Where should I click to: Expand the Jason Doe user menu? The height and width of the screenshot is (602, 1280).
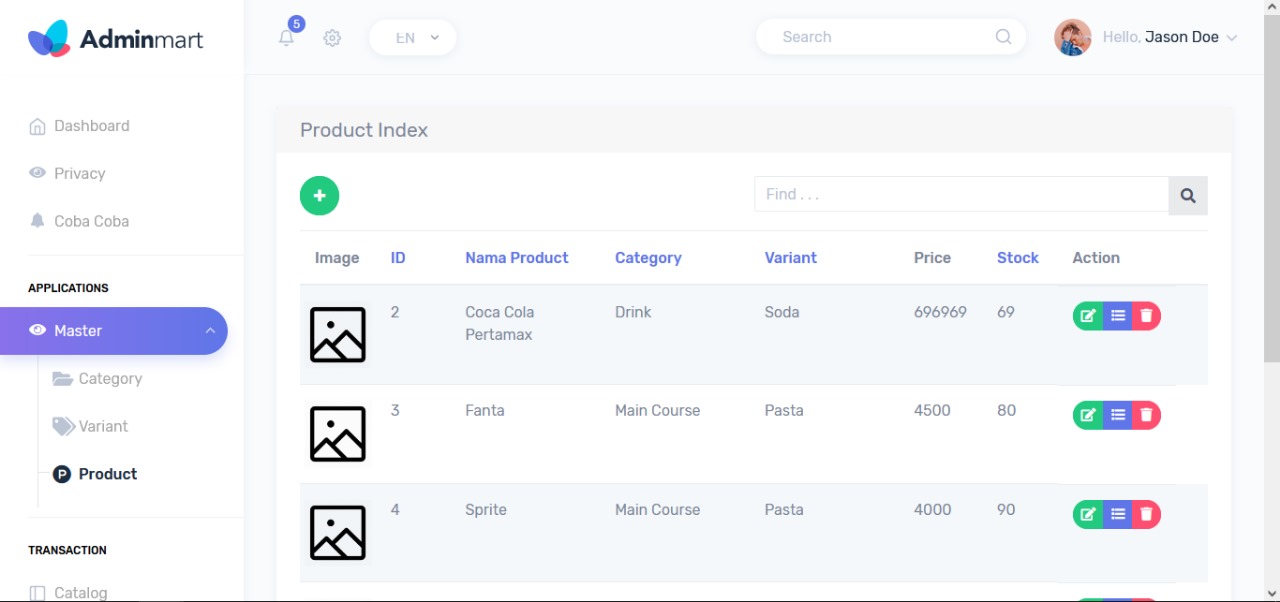pyautogui.click(x=1146, y=37)
